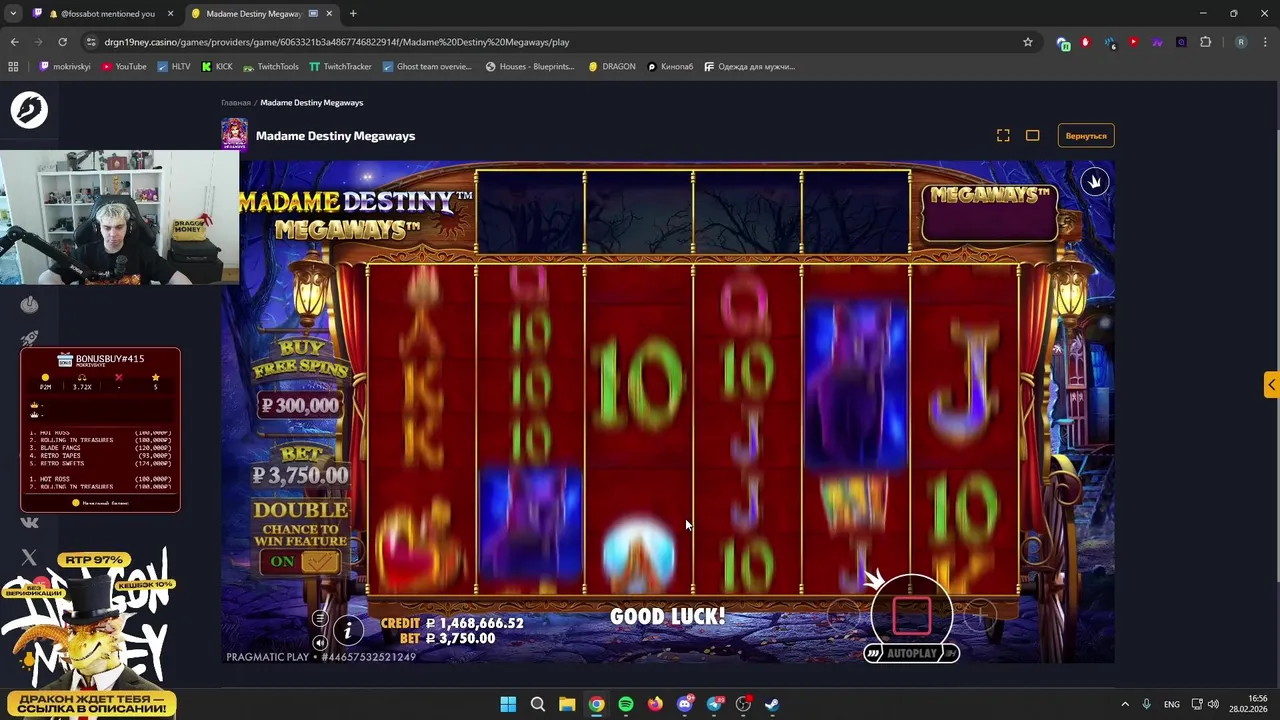The width and height of the screenshot is (1280, 720).
Task: Open the Windows Start menu
Action: pyautogui.click(x=508, y=704)
